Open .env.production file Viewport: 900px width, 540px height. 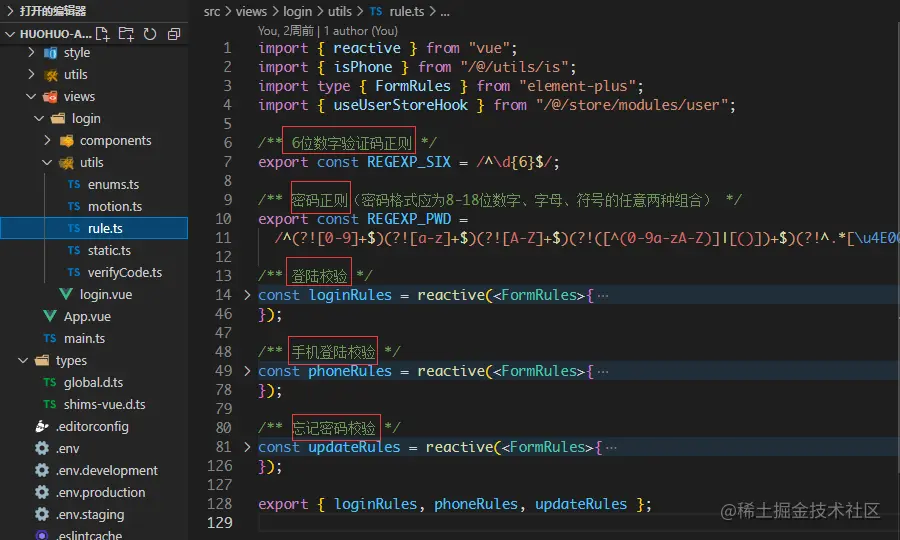point(100,492)
